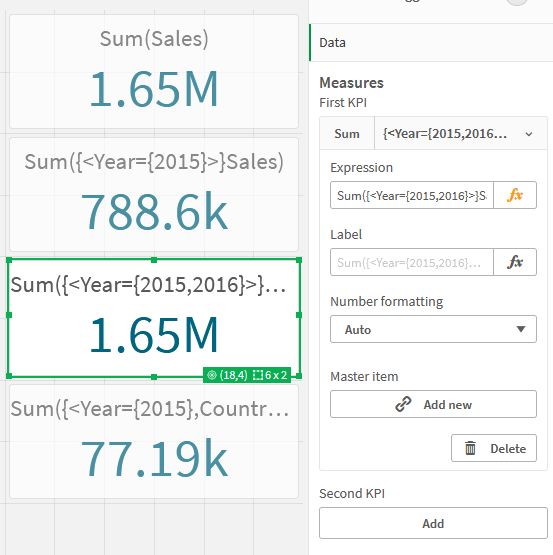Click inside the Label input field
This screenshot has width=553, height=555.
tap(412, 262)
